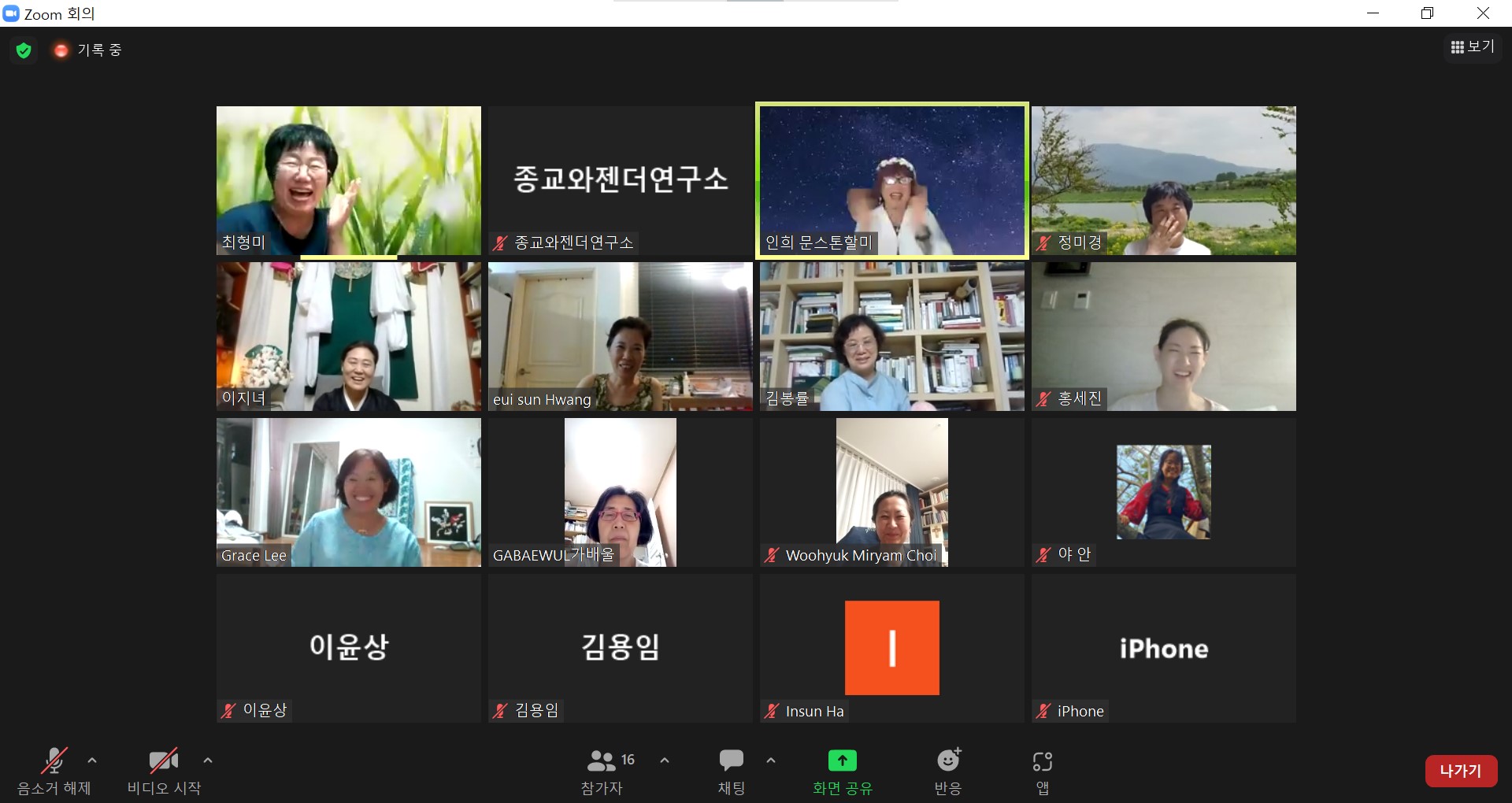Click name label 최형미
The image size is (1512, 803).
(243, 242)
